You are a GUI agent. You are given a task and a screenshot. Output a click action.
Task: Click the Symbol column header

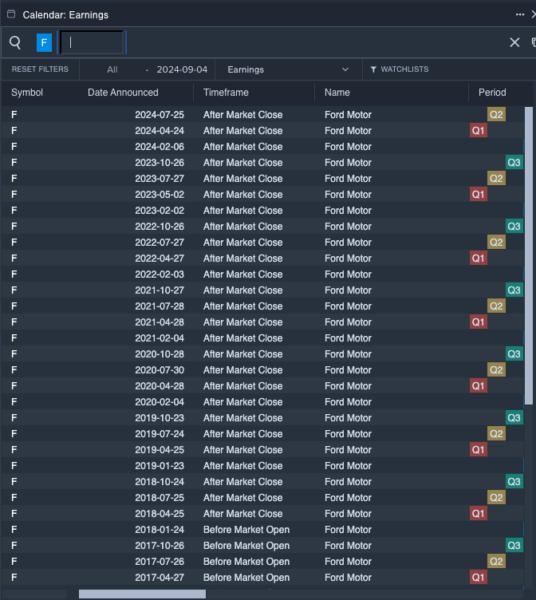pos(27,93)
